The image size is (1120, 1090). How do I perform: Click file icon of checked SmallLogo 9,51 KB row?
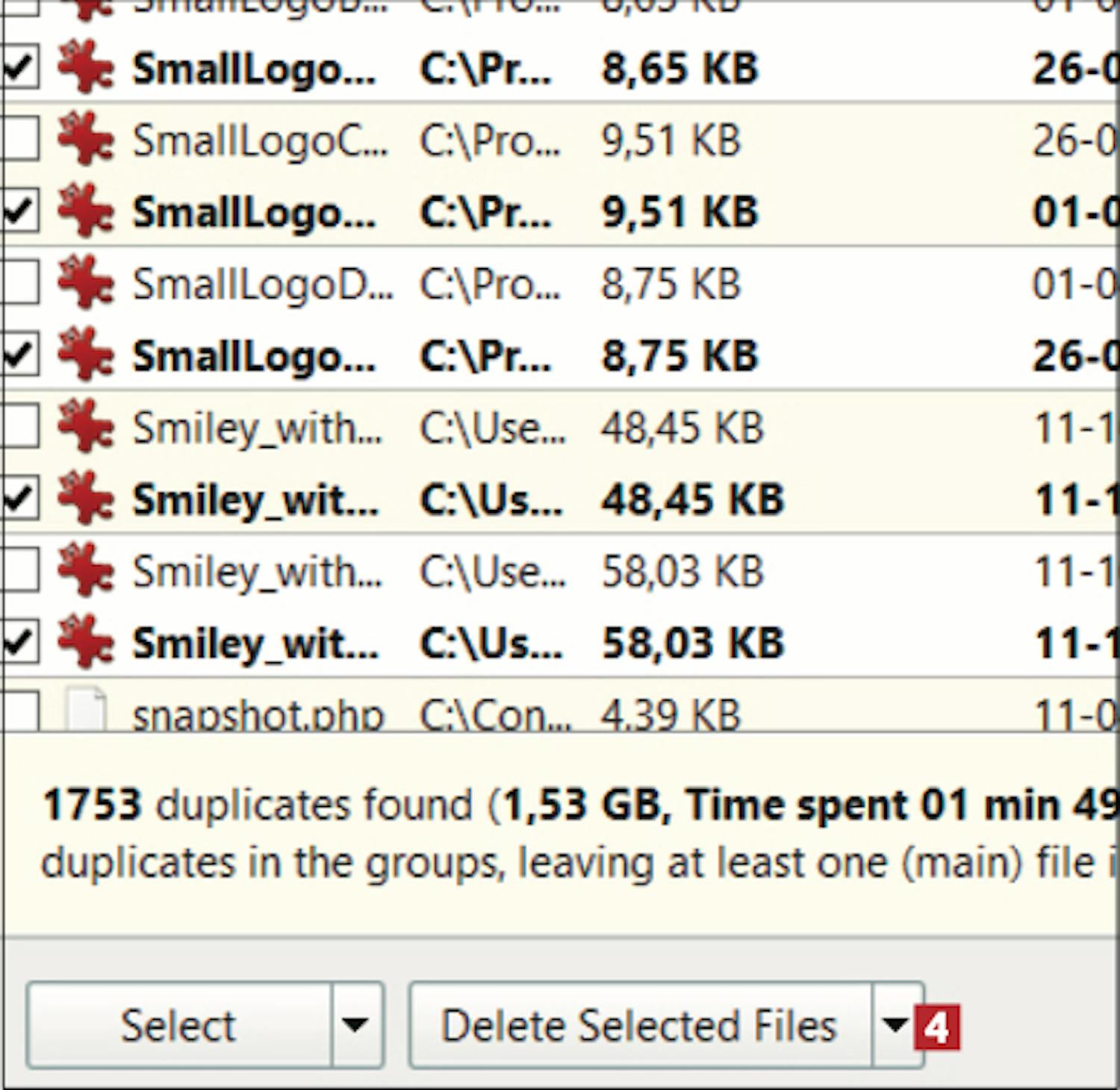click(x=85, y=211)
